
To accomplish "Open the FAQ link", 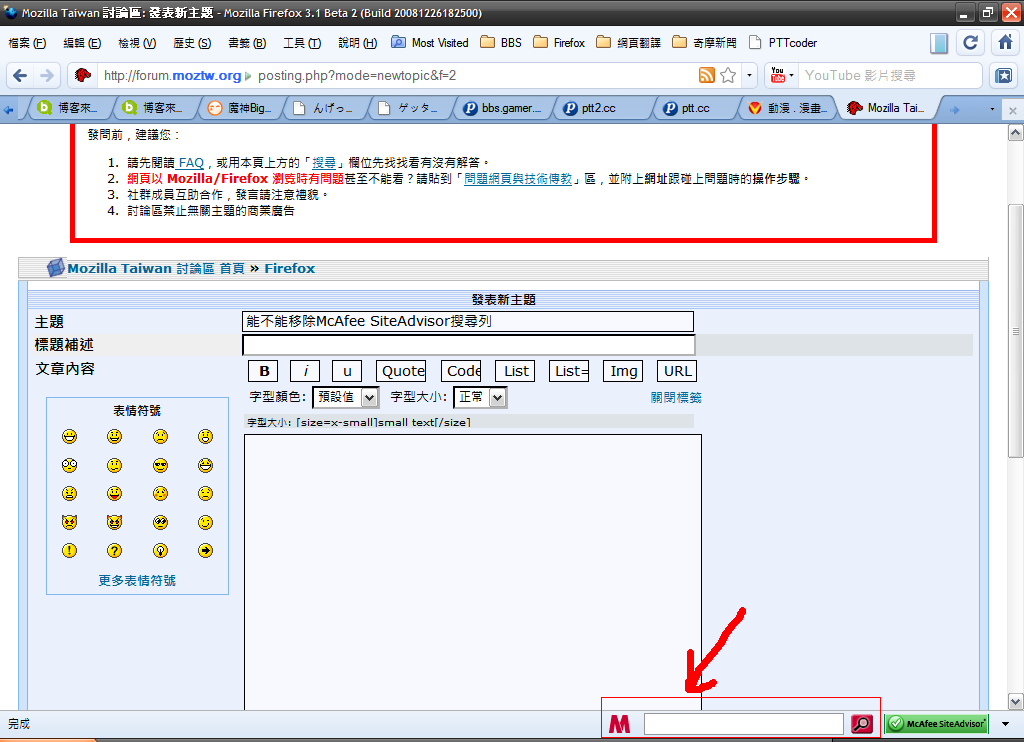I will (x=190, y=163).
